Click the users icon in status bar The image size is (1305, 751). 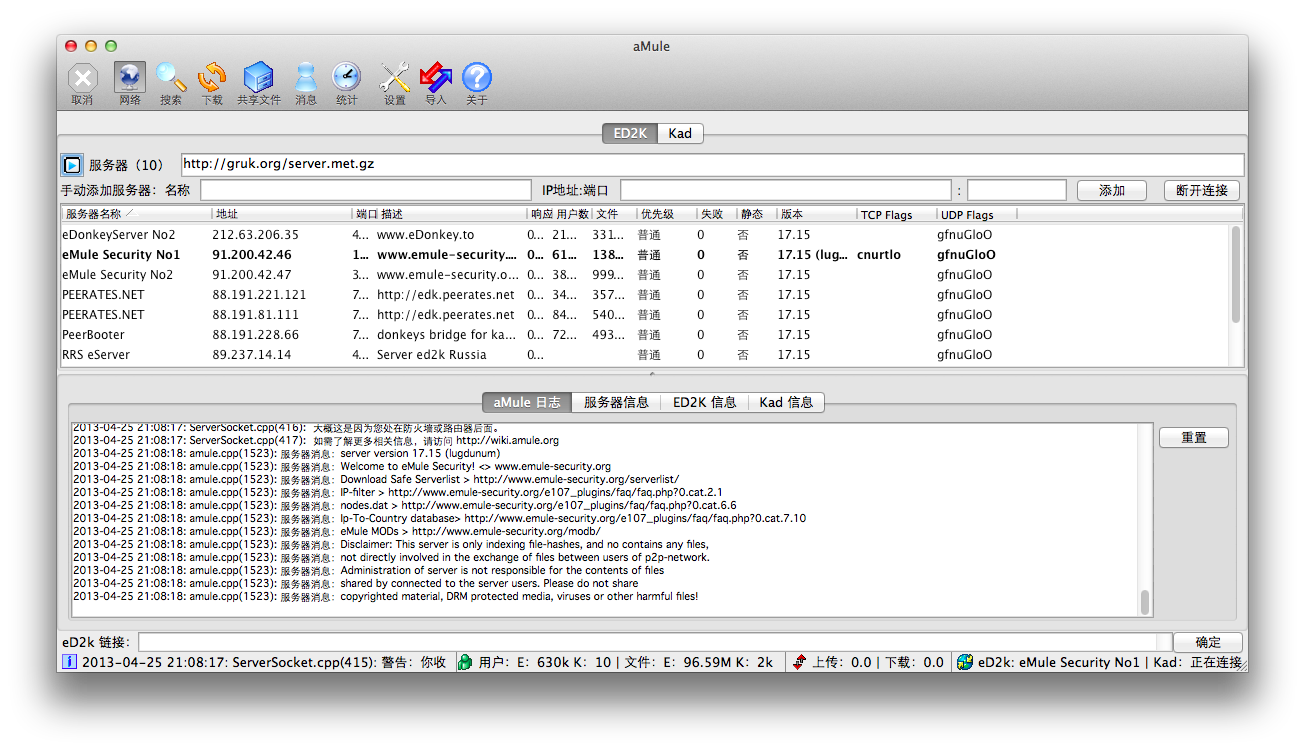pos(465,662)
